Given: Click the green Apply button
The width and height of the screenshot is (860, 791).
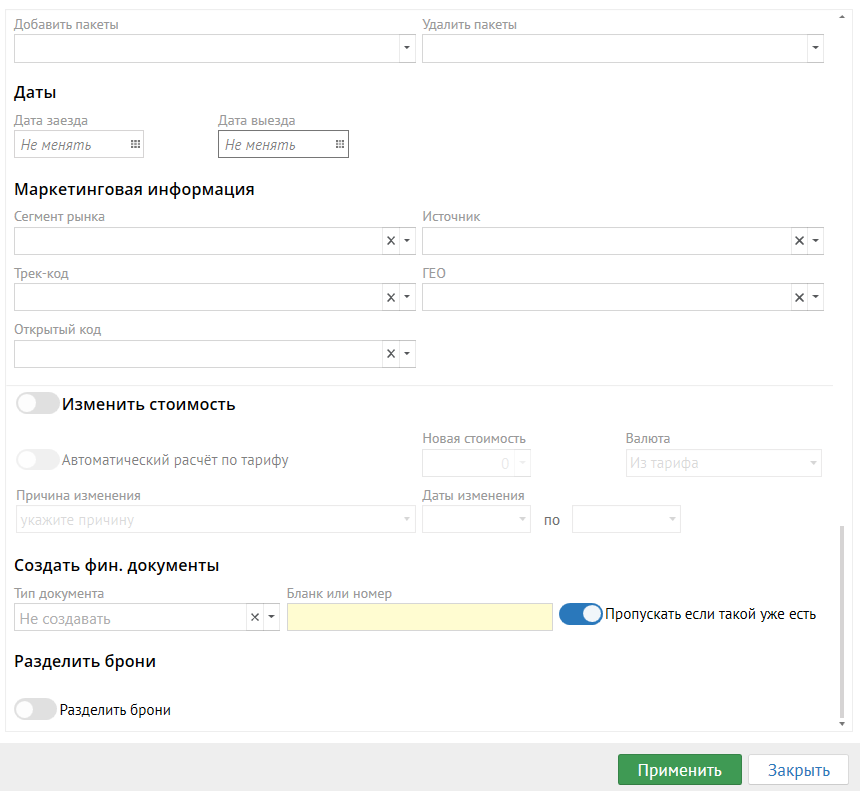Looking at the screenshot, I should [679, 770].
